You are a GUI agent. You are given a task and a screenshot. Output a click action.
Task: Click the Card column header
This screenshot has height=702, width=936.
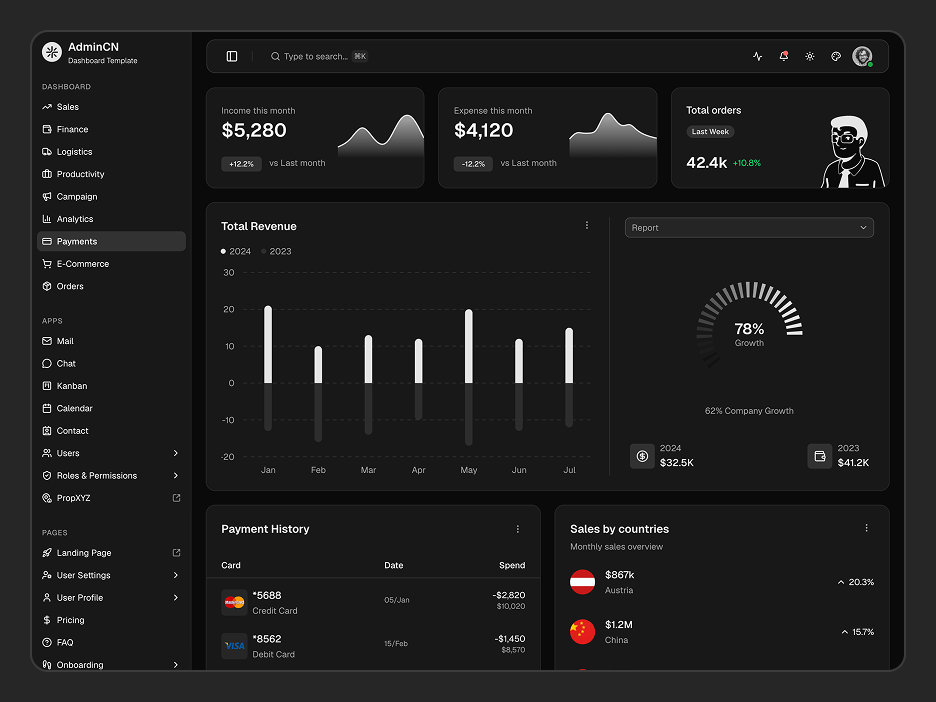pyautogui.click(x=231, y=565)
